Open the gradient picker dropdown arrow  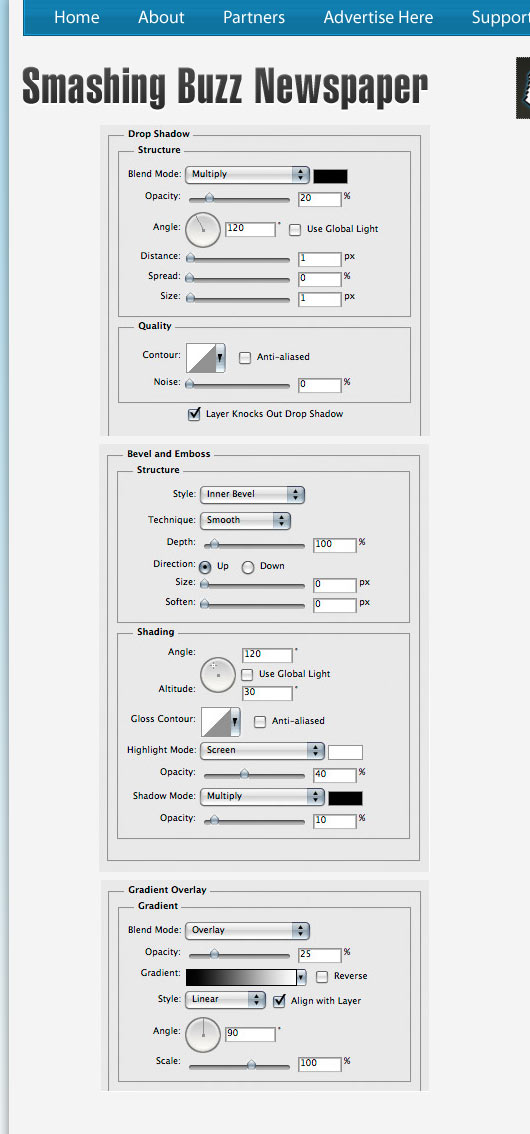click(302, 977)
